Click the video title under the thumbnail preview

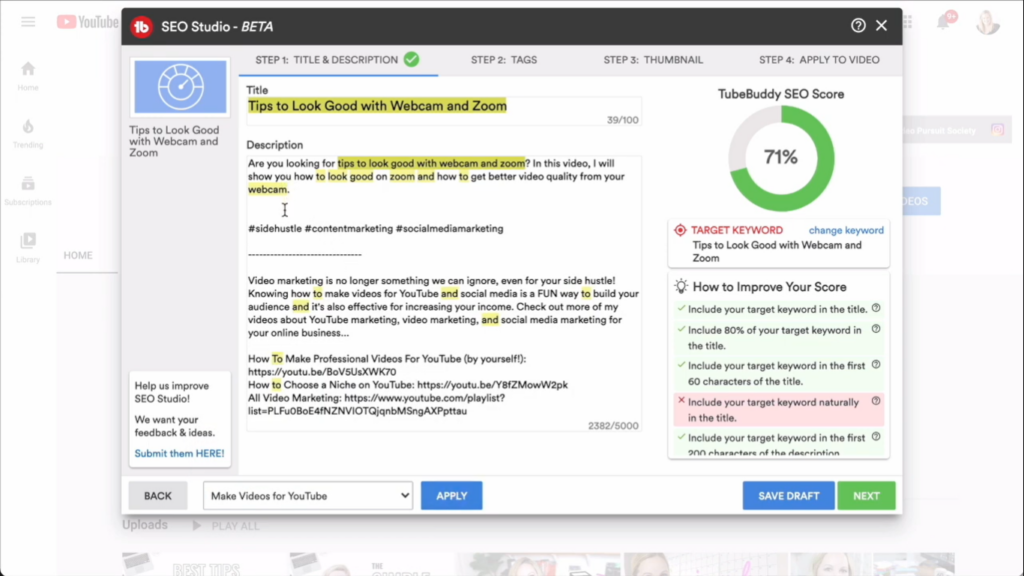coord(174,141)
